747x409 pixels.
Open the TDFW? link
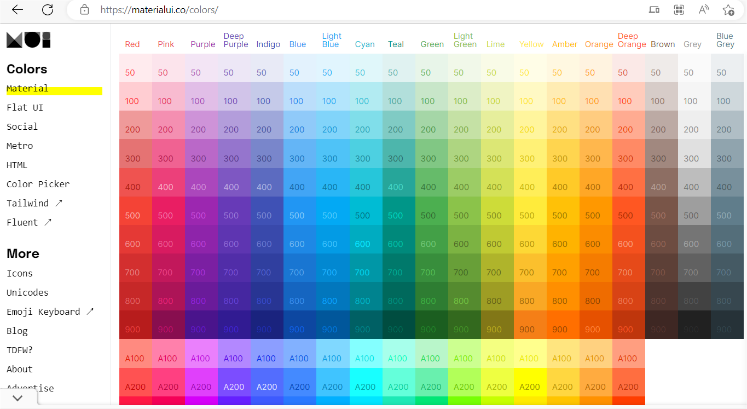[x=20, y=350]
